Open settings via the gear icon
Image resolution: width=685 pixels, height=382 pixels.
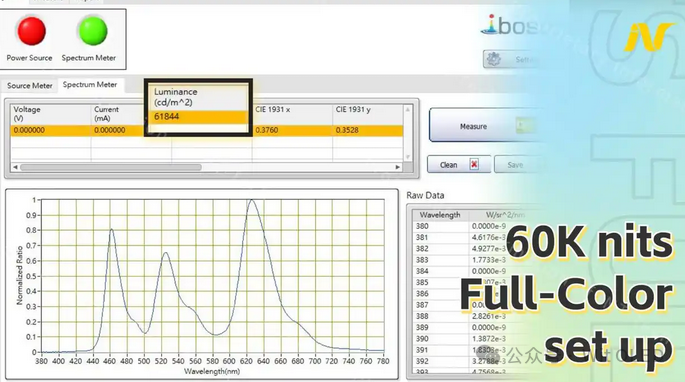(494, 59)
